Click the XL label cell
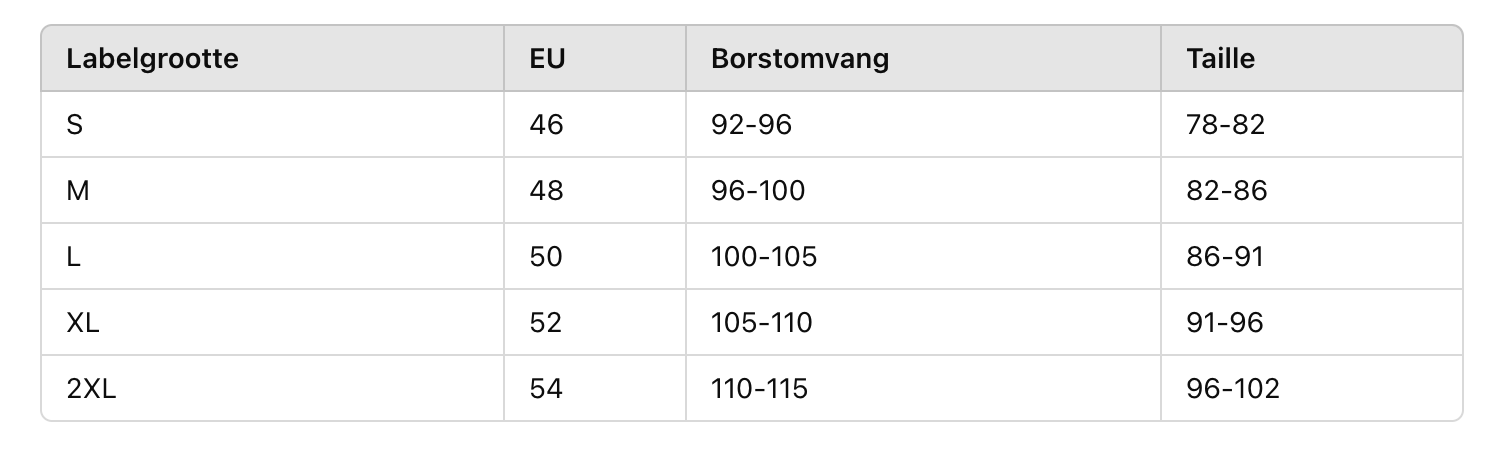Screen dimensions: 1506x450 83,323
